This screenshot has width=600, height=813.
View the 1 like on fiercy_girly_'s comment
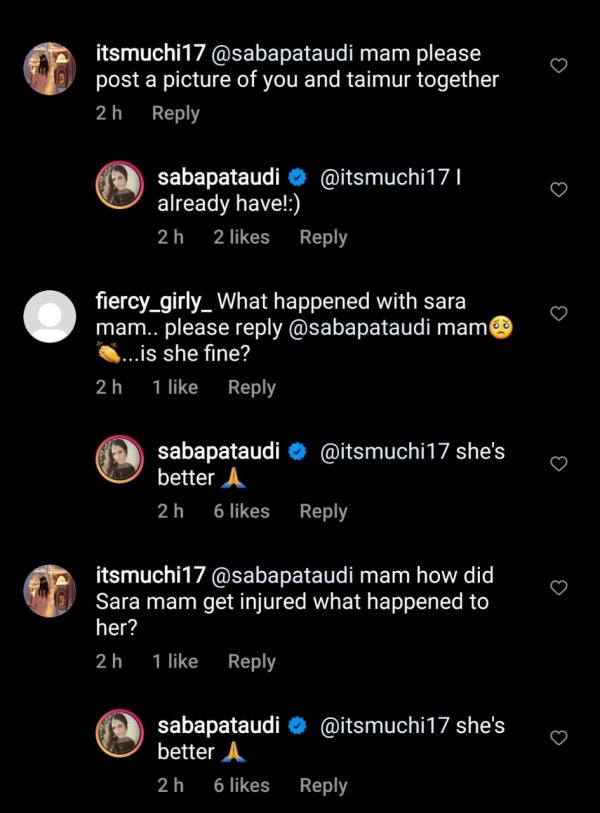point(175,387)
